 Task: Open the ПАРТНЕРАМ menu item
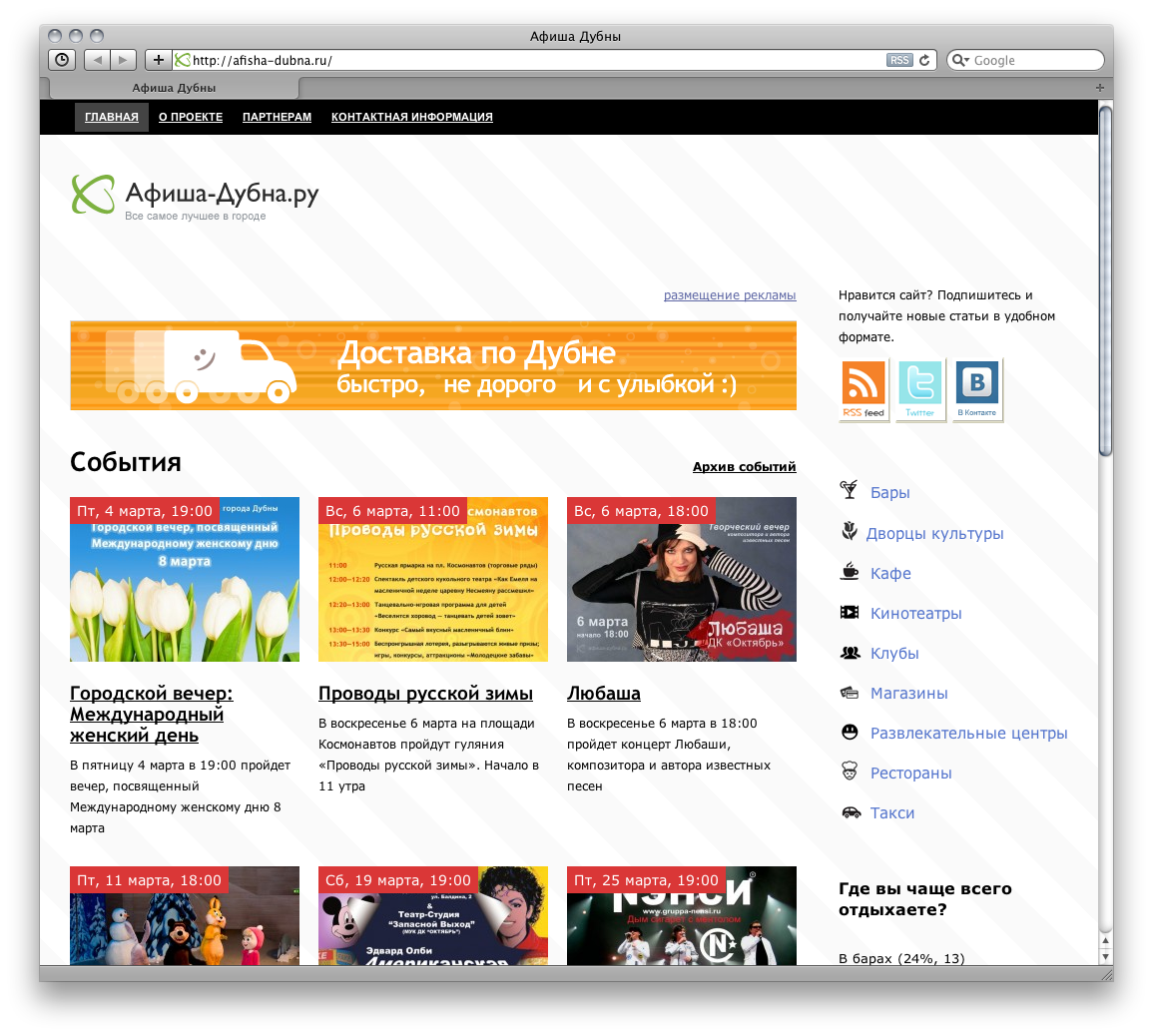278,117
